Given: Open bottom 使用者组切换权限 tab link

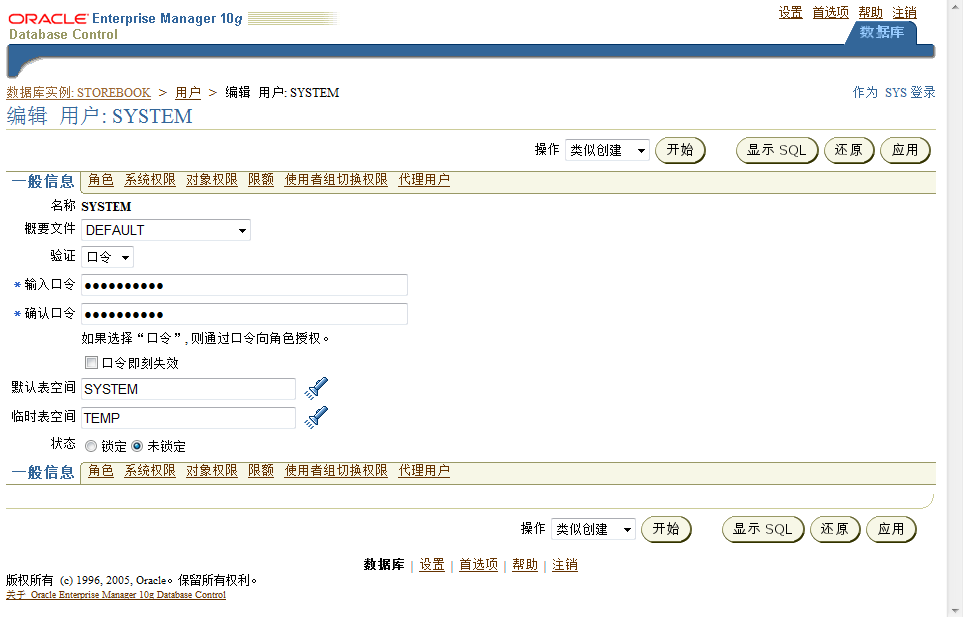Looking at the screenshot, I should 336,471.
